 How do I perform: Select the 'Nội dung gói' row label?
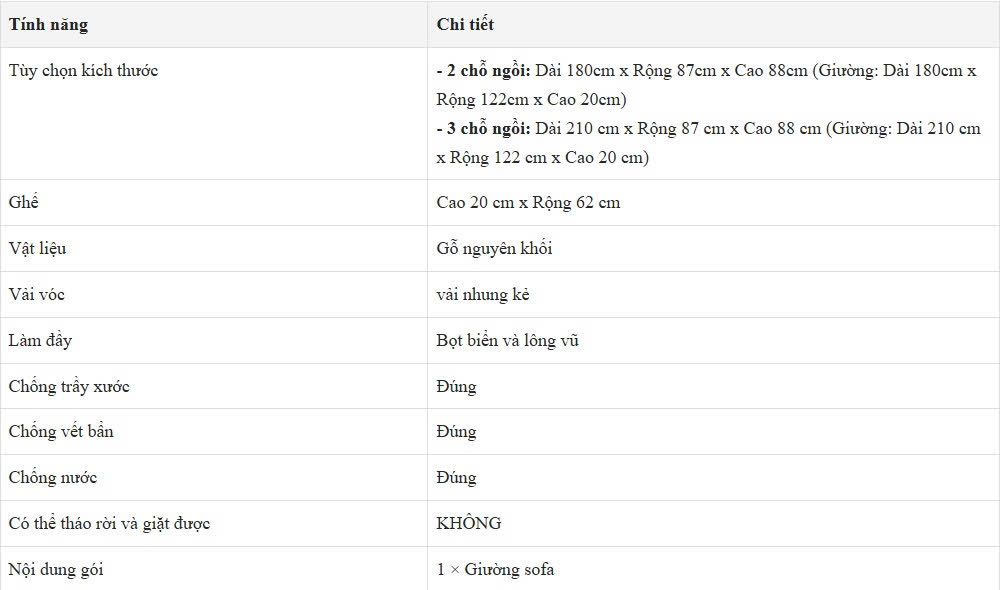[x=56, y=570]
